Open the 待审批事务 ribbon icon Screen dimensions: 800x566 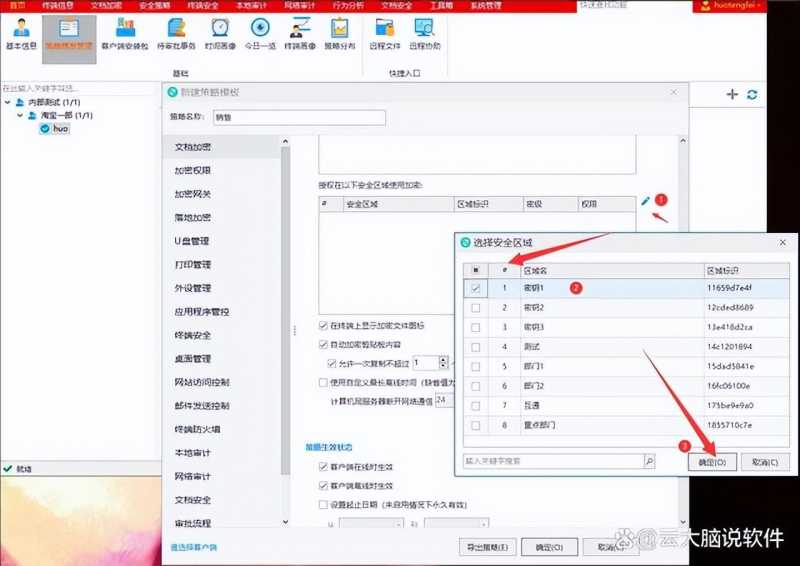tap(176, 34)
